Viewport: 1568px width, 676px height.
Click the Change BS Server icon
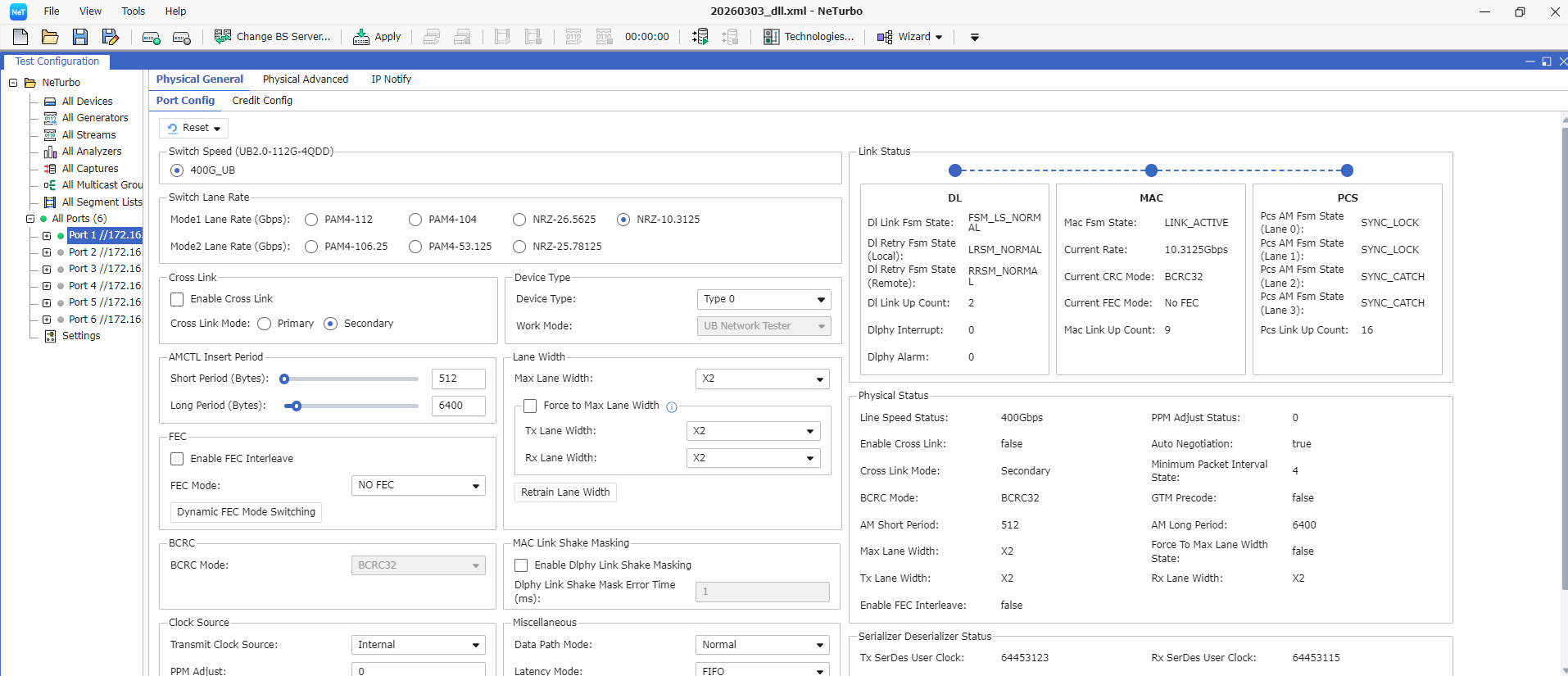pyautogui.click(x=222, y=37)
